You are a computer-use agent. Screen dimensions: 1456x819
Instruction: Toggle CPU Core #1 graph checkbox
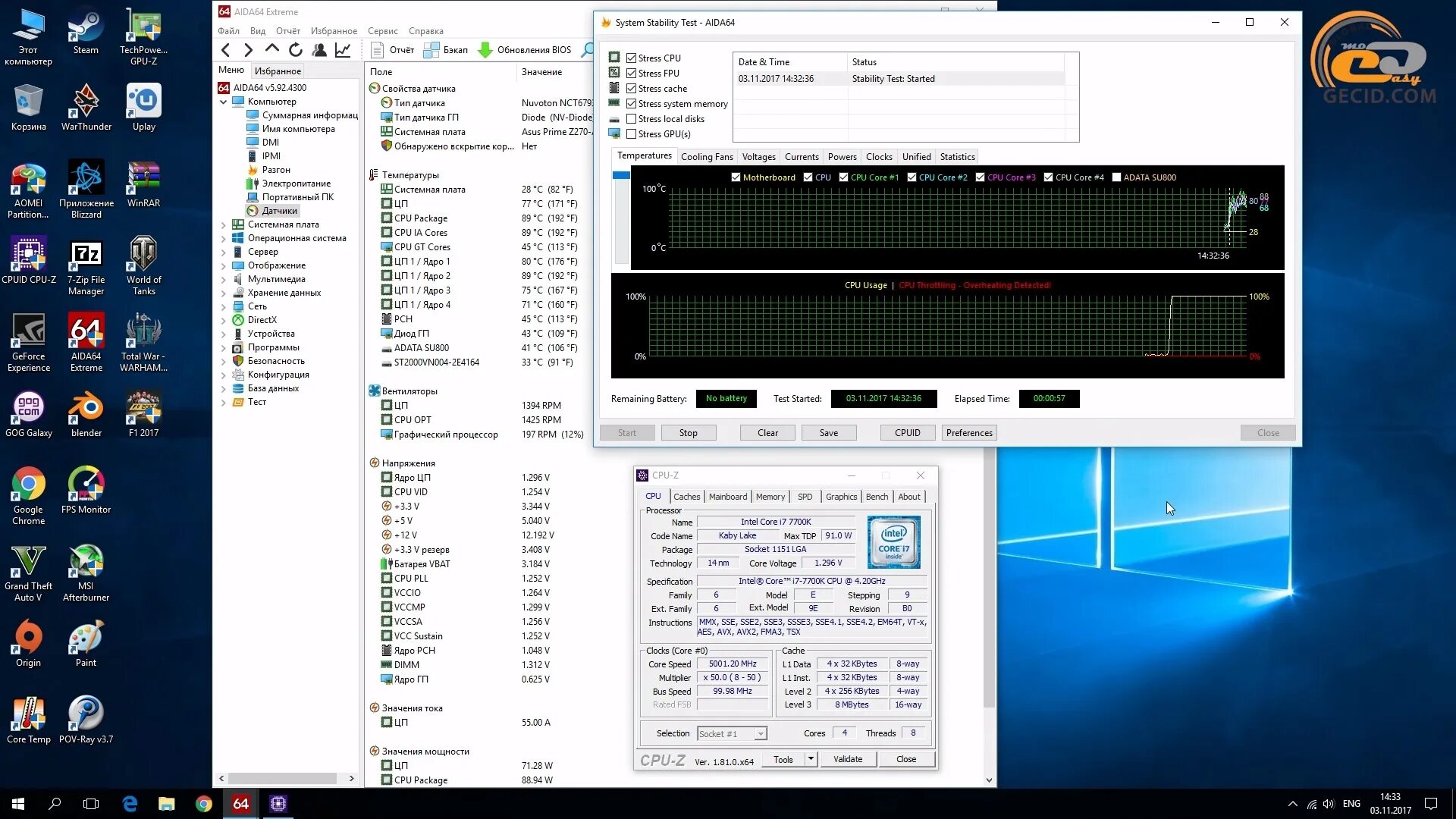pos(843,177)
